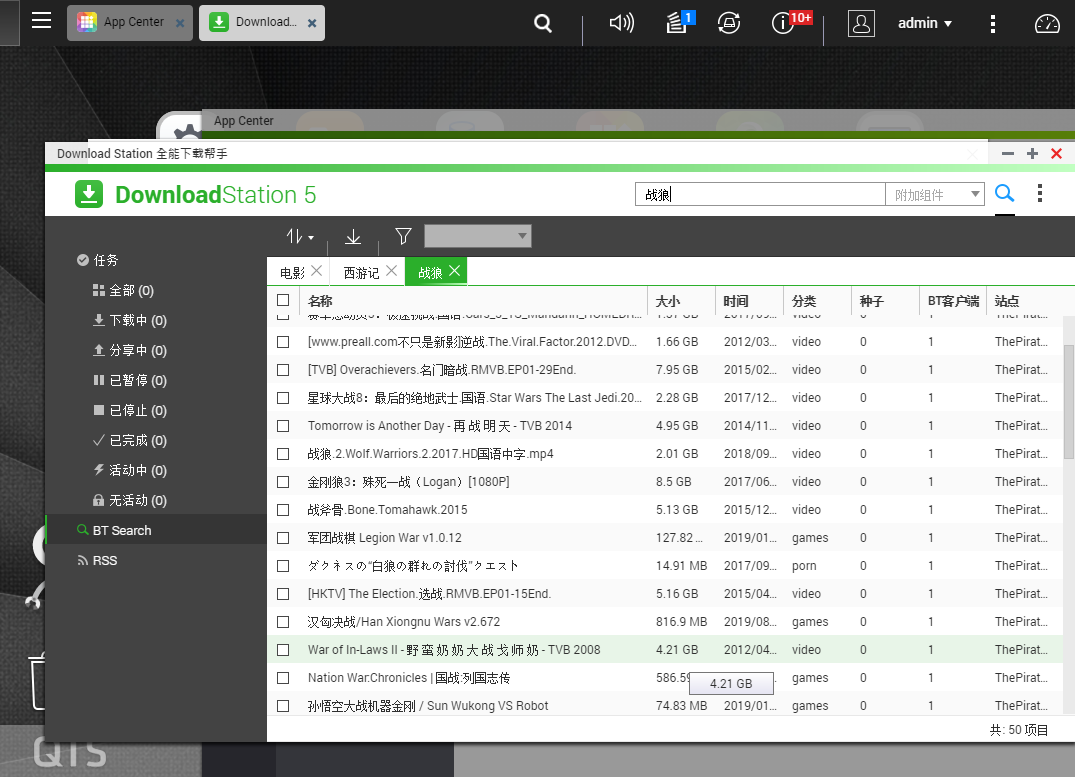Show 无活动 (0) inactive tasks
Image resolution: width=1075 pixels, height=777 pixels.
[x=130, y=501]
